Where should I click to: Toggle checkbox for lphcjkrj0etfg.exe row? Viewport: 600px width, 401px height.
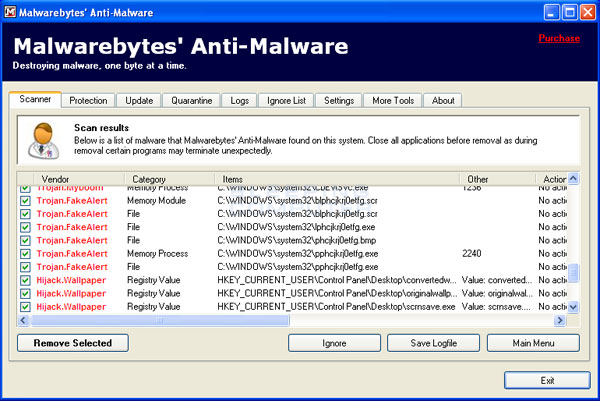25,227
